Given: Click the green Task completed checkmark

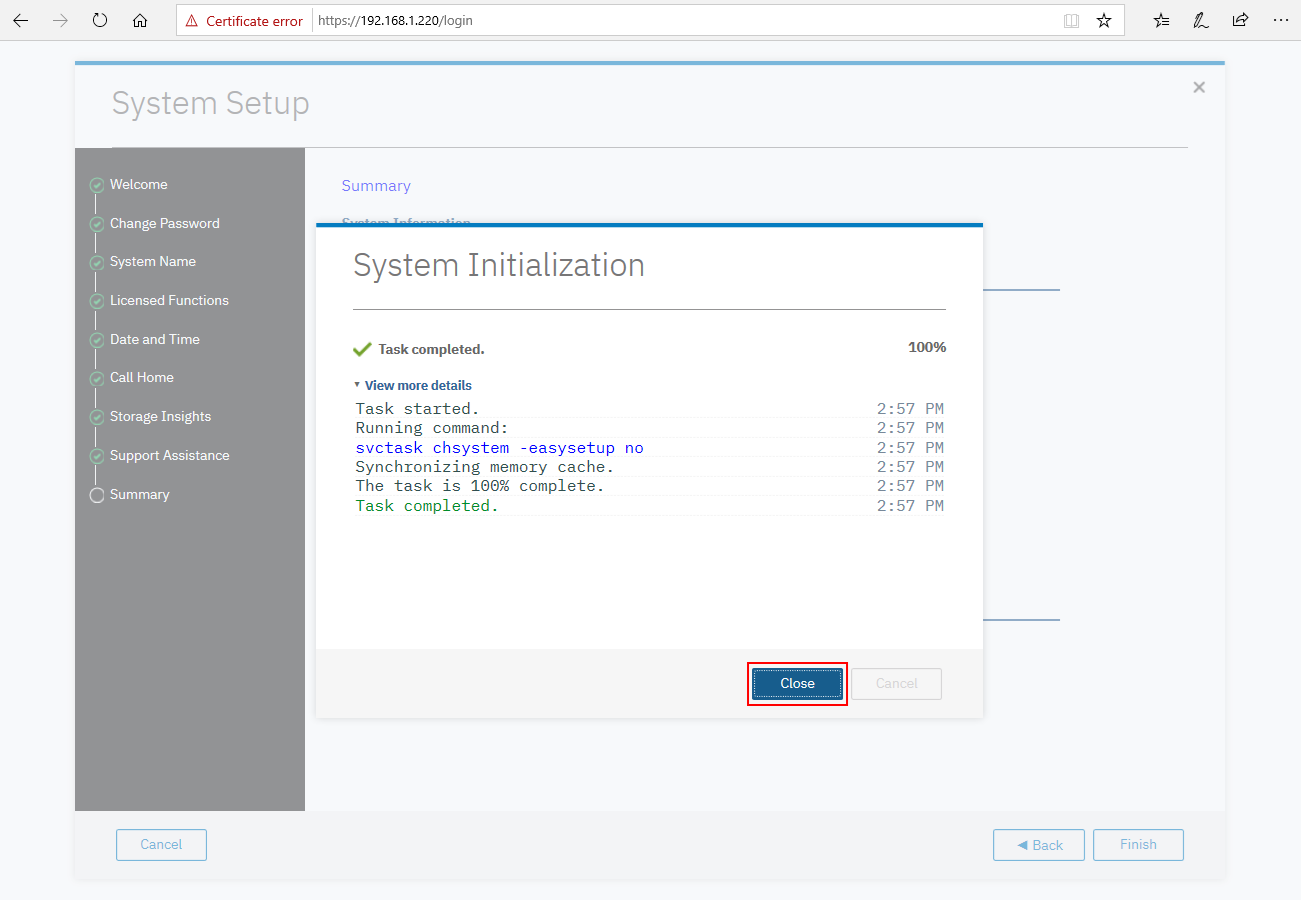Looking at the screenshot, I should click(x=362, y=349).
